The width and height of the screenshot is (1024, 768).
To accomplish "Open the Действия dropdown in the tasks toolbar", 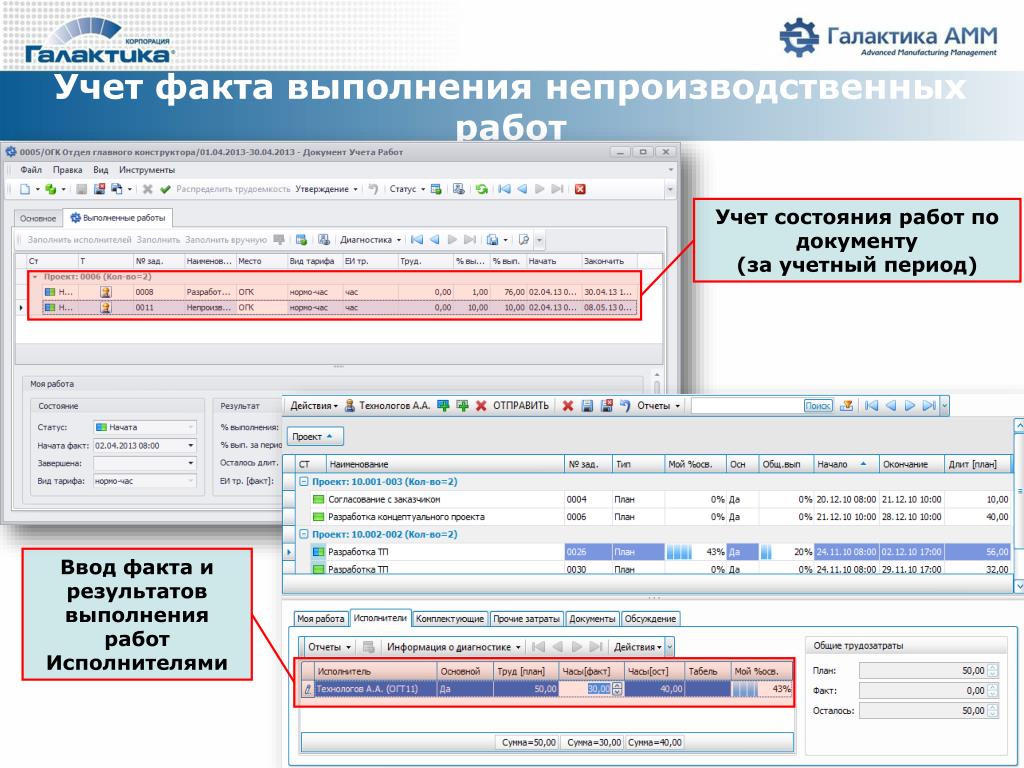I will point(313,406).
